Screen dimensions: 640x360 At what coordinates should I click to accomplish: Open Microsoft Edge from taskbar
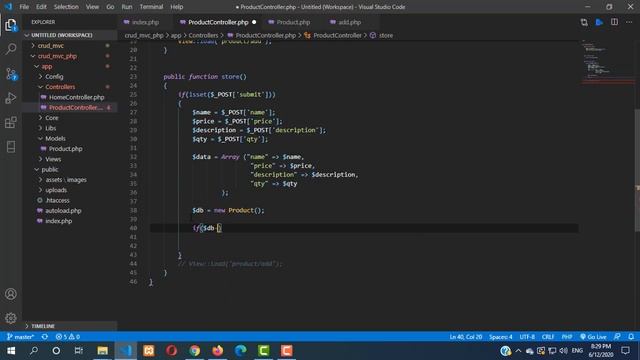coord(240,351)
